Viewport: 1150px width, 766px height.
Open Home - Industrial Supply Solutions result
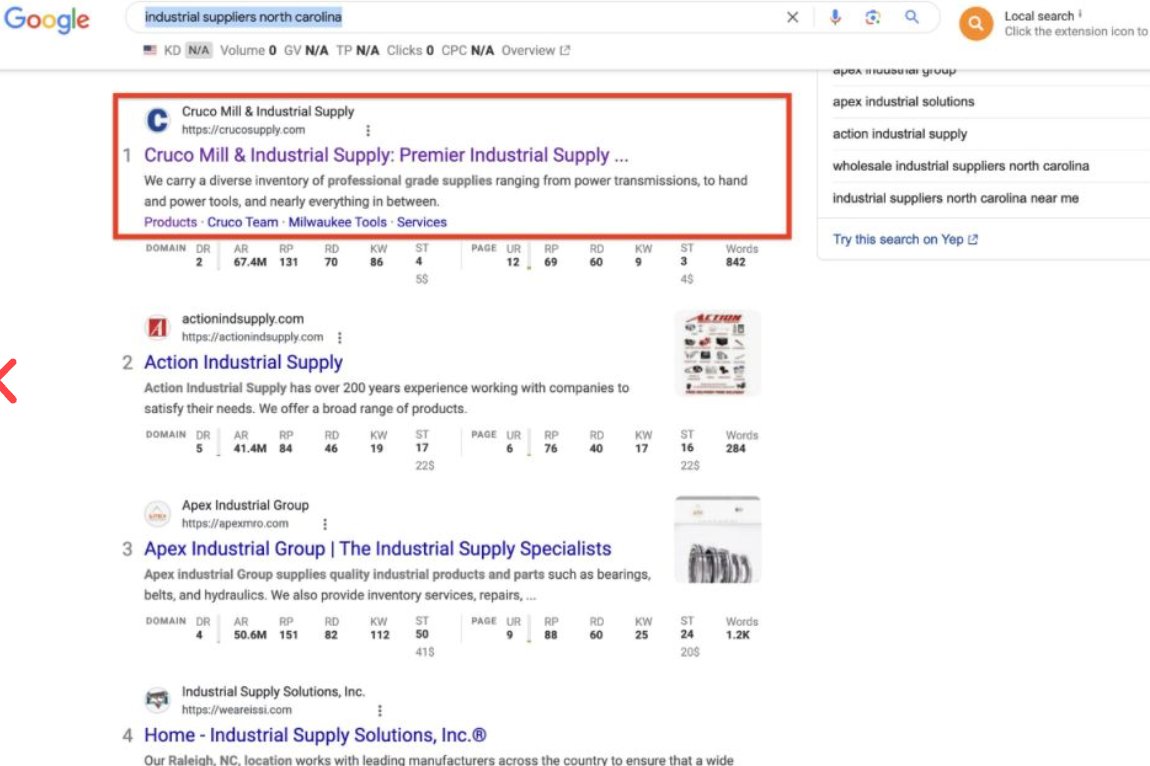tap(315, 734)
